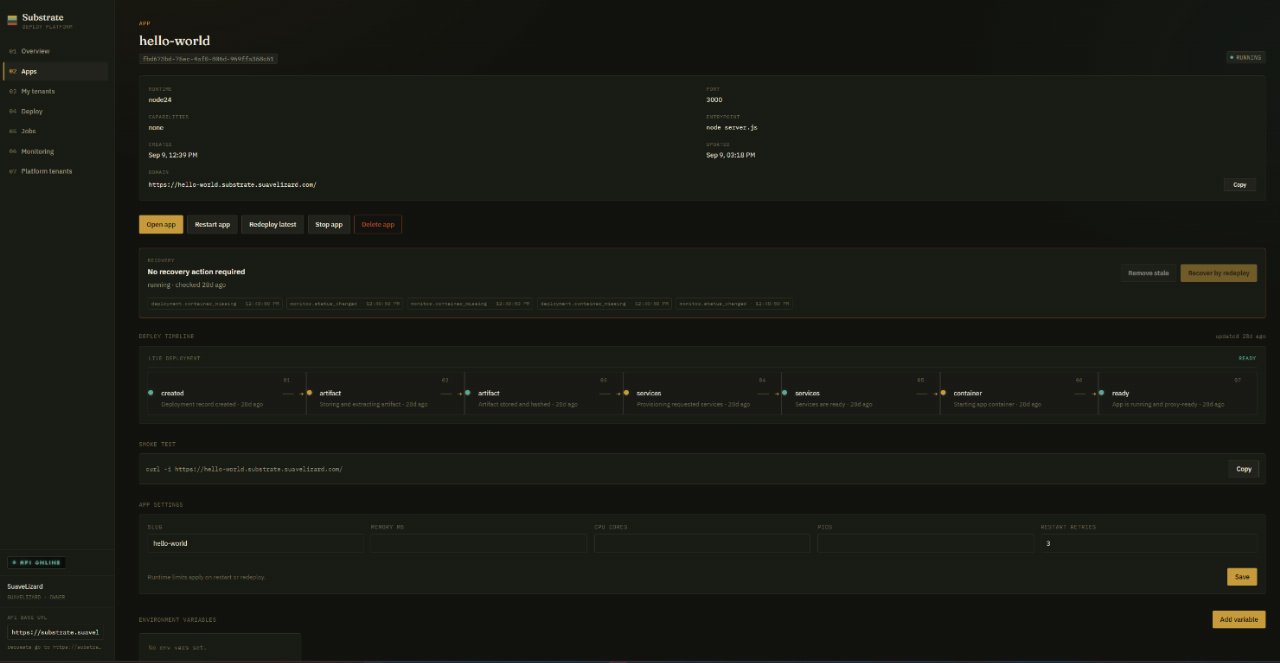Click the app ID badge under hello-world
The width and height of the screenshot is (1280, 663).
tap(208, 59)
